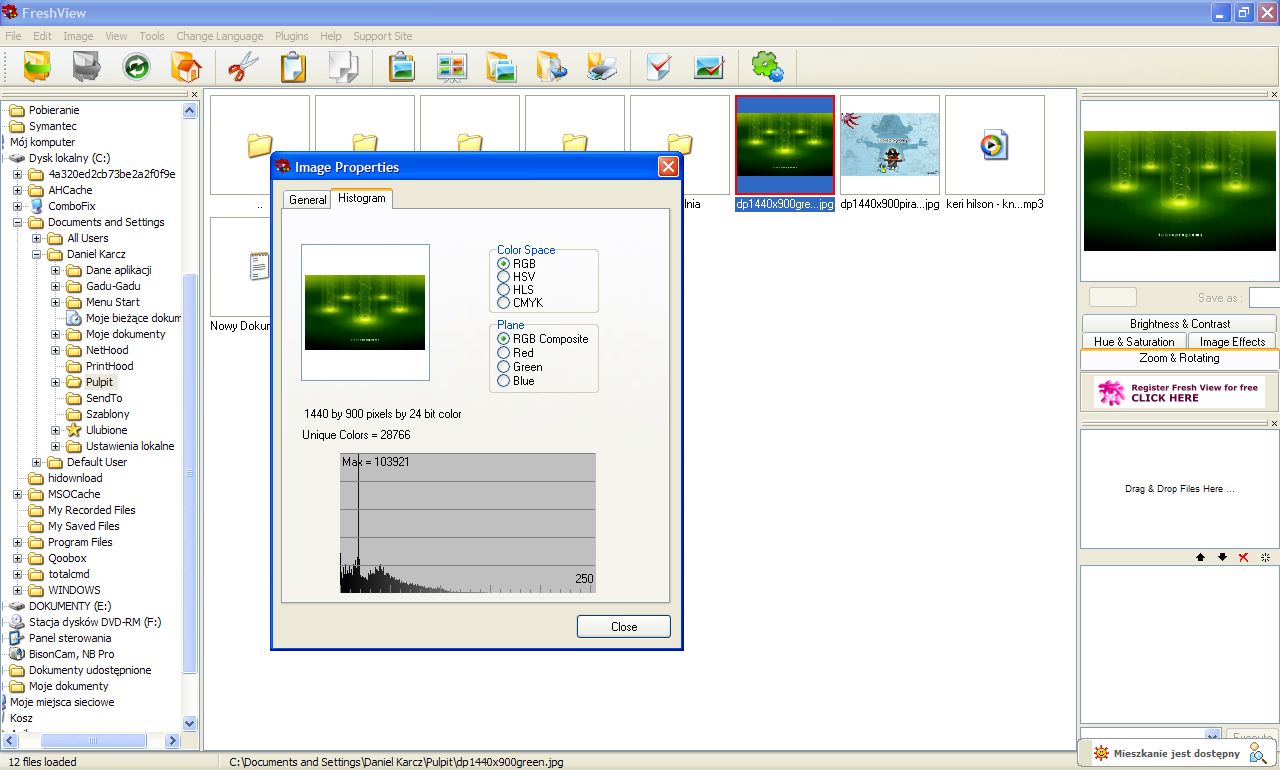1280x770 pixels.
Task: Click the black up arrow in file list panel
Action: [1200, 557]
